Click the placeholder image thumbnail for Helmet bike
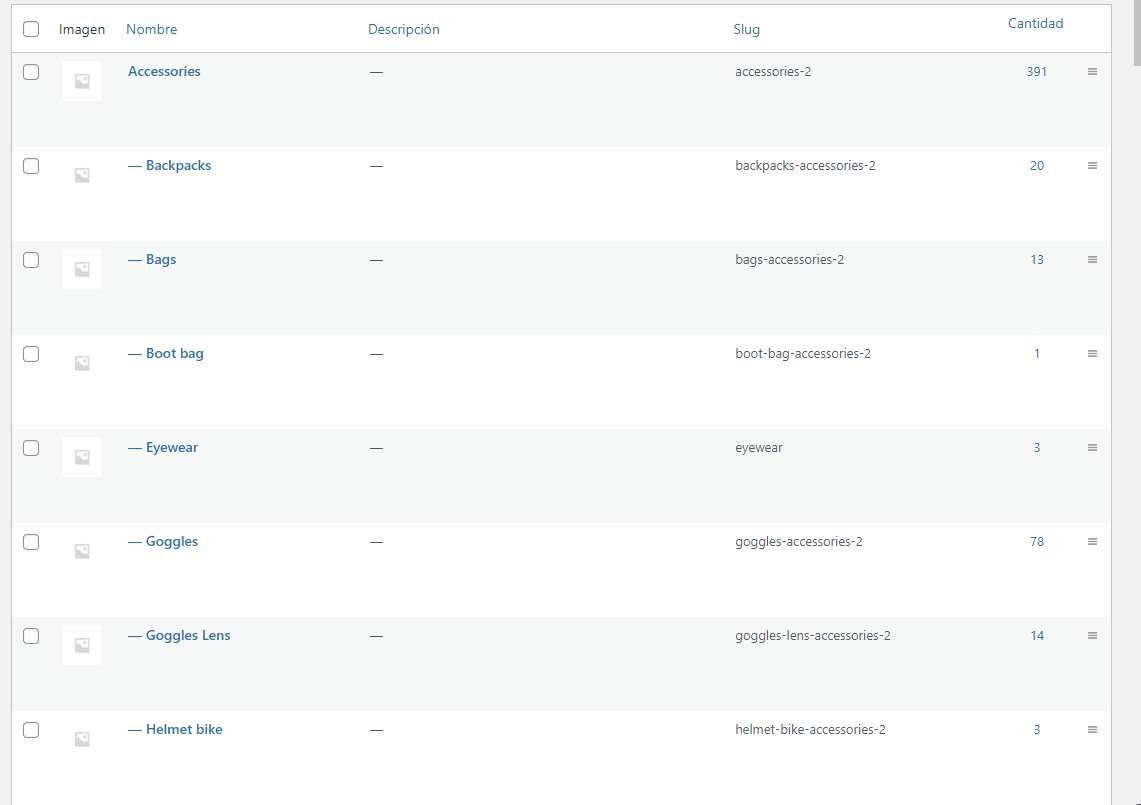This screenshot has height=805, width=1141. click(82, 738)
